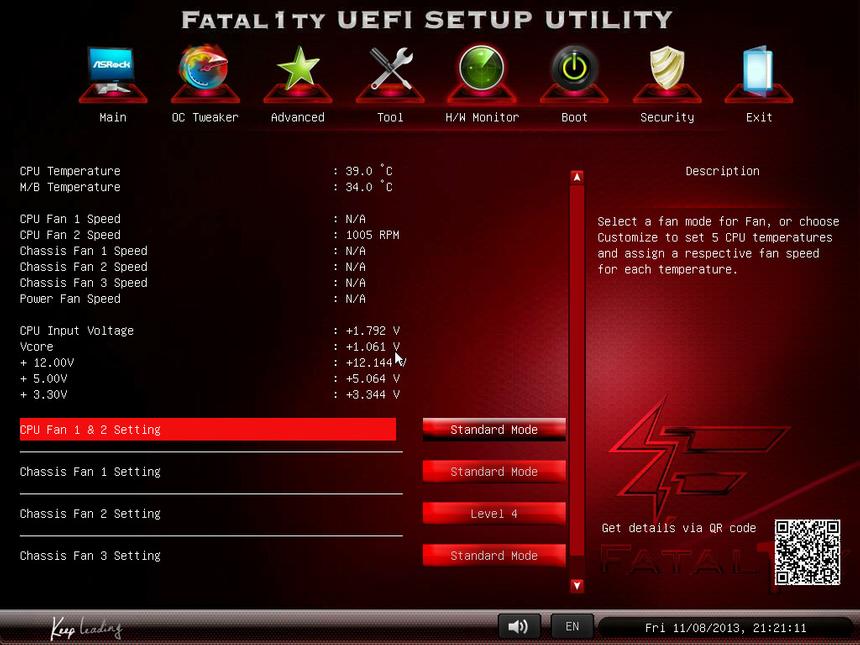
Task: Mute sound with the speaker icon
Action: coord(518,627)
